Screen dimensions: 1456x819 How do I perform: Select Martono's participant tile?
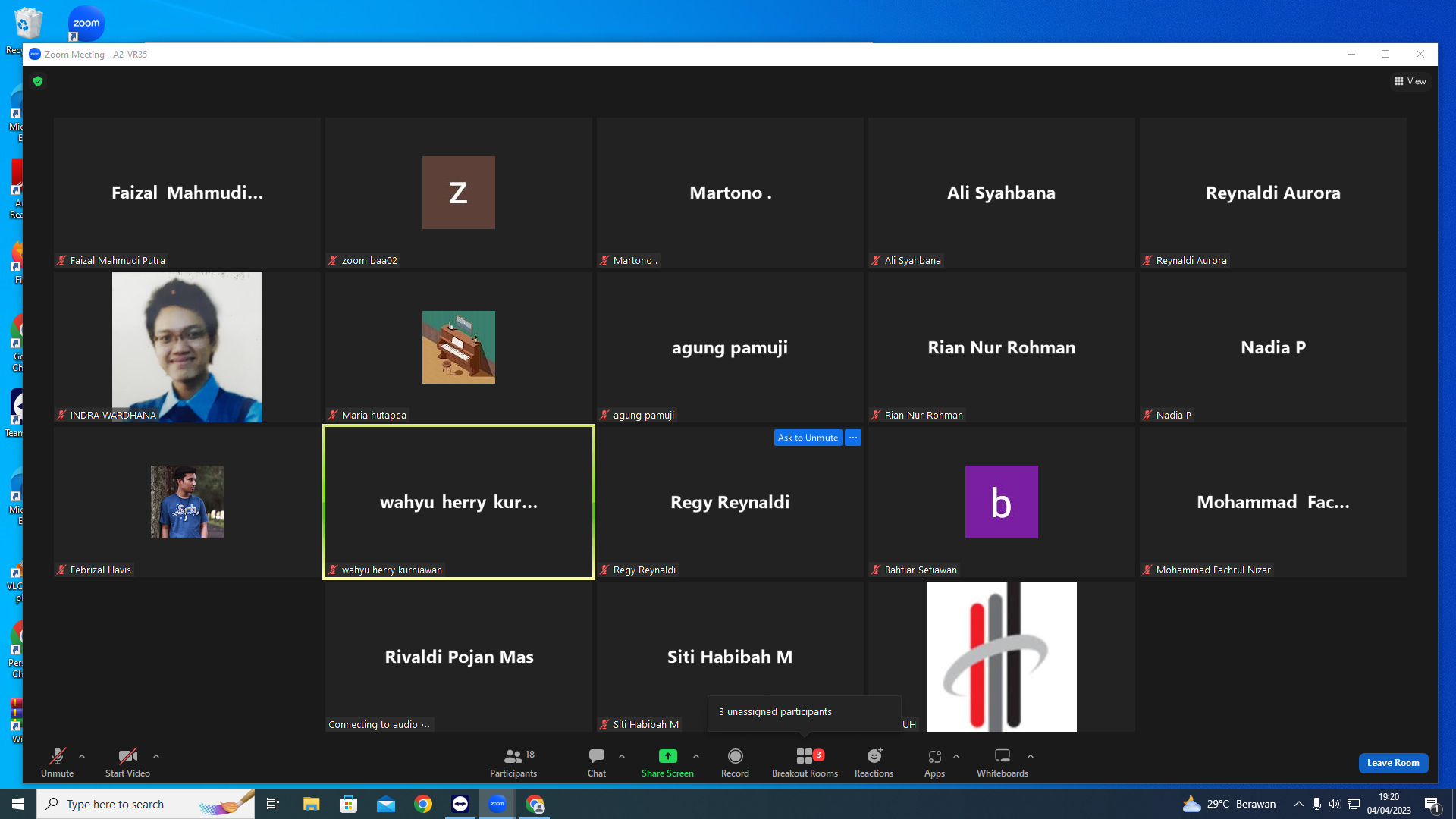tap(730, 193)
